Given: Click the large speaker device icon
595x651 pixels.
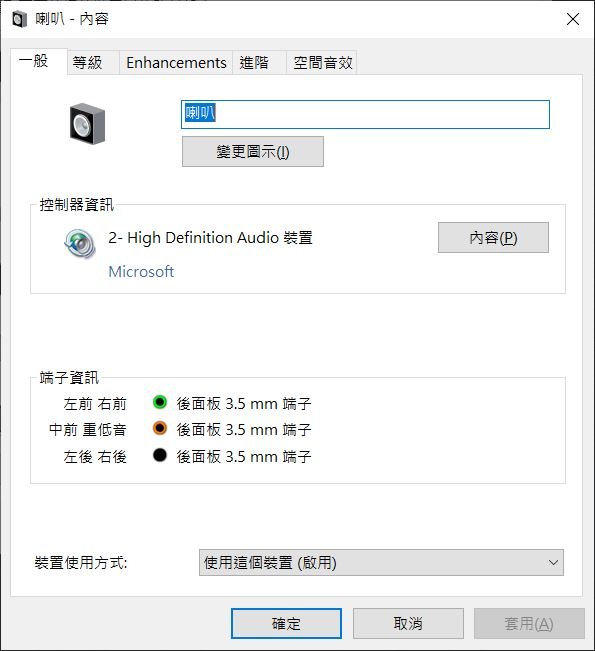Looking at the screenshot, I should point(87,124).
